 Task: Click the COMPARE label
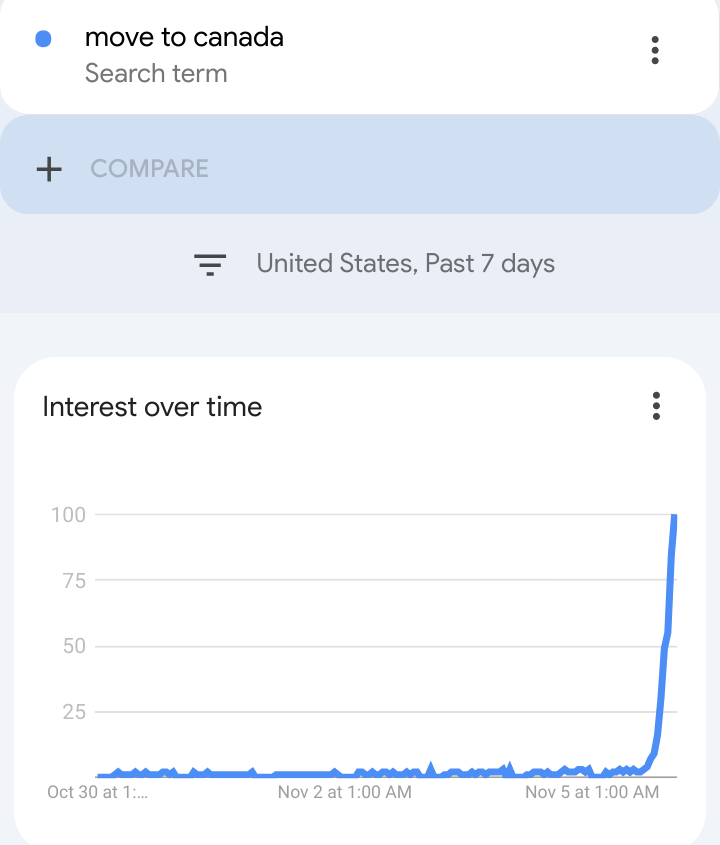149,169
